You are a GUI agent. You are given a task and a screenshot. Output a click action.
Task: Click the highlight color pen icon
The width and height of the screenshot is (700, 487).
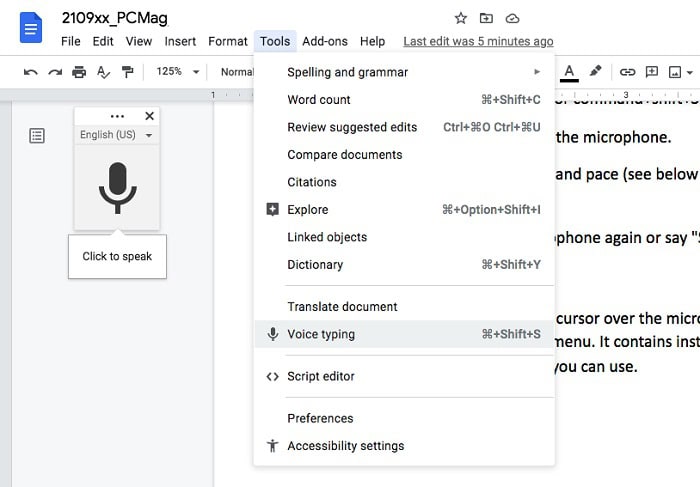coord(596,72)
